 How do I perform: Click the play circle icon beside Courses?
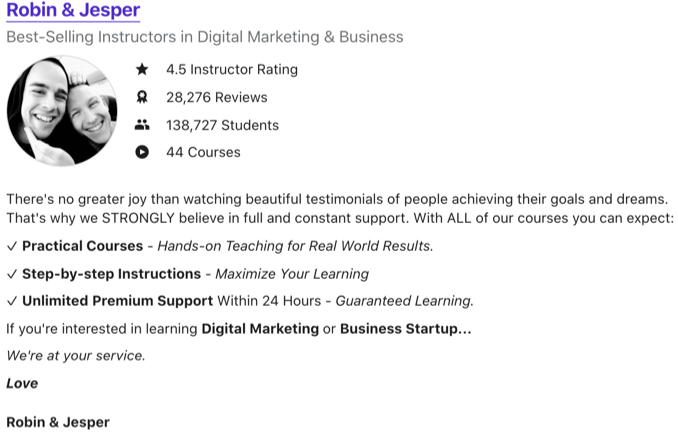pyautogui.click(x=142, y=152)
